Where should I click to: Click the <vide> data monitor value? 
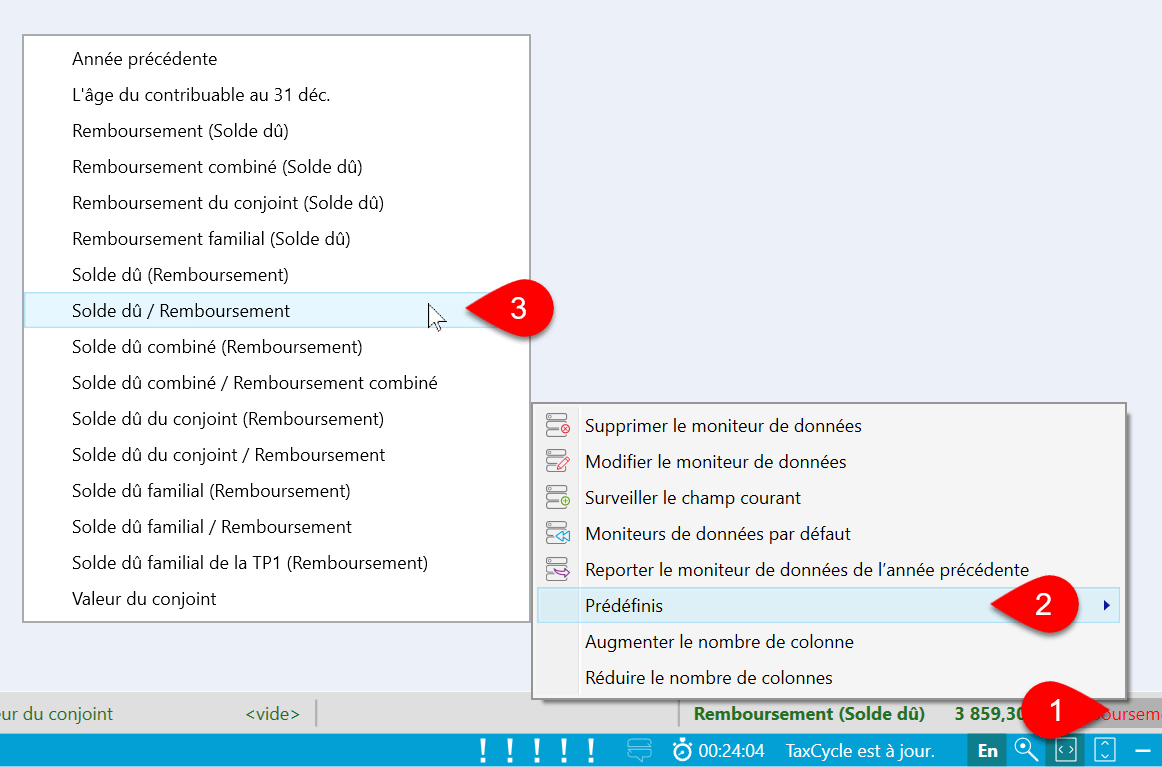tap(273, 714)
